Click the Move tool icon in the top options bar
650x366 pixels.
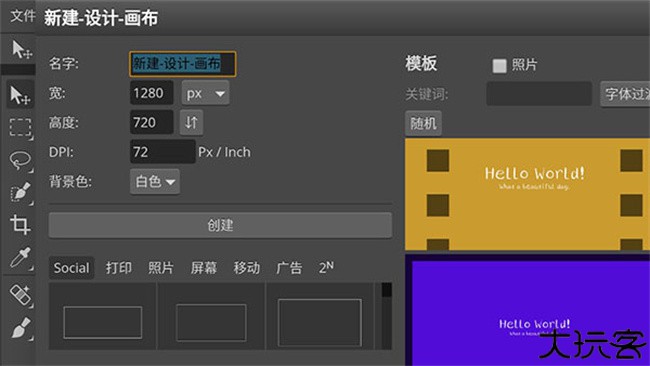click(x=21, y=50)
